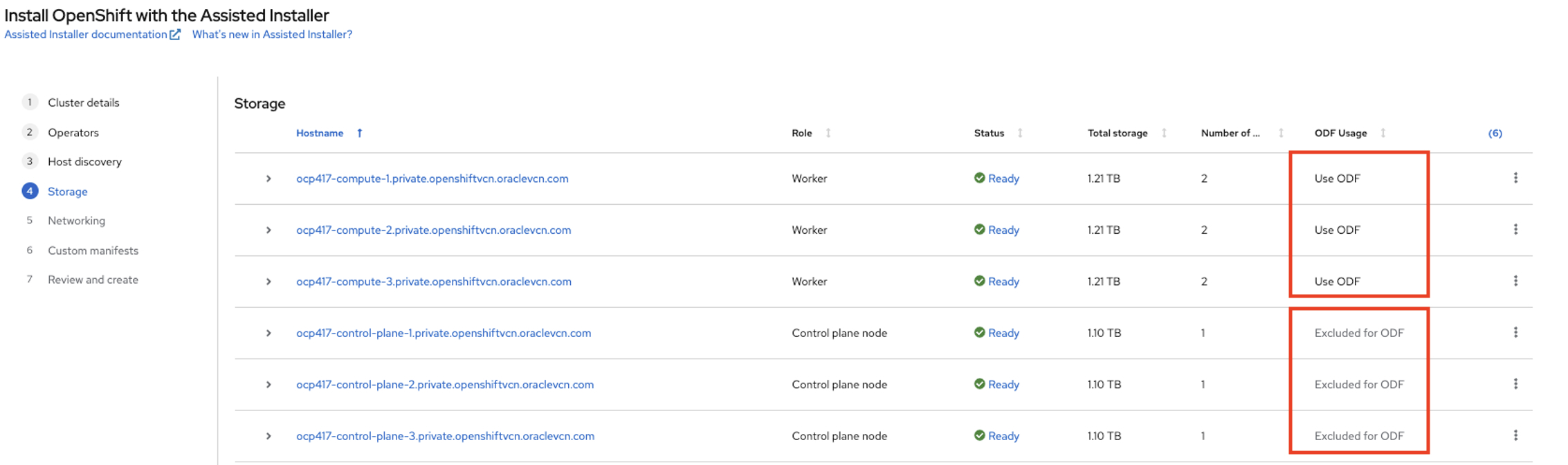Click Ready status link for compute-1
Image resolution: width=1568 pixels, height=465 pixels.
pyautogui.click(x=1003, y=179)
